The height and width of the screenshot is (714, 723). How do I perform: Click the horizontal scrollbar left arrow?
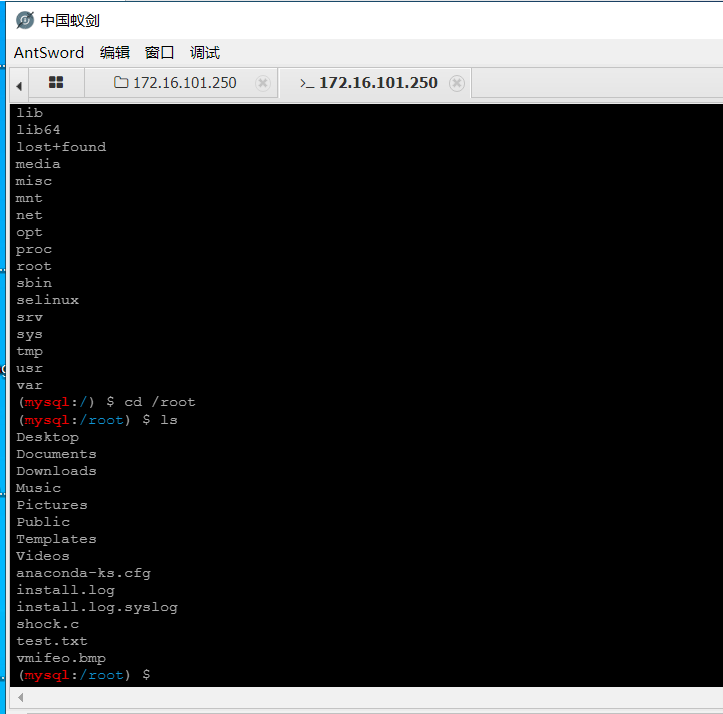20,697
